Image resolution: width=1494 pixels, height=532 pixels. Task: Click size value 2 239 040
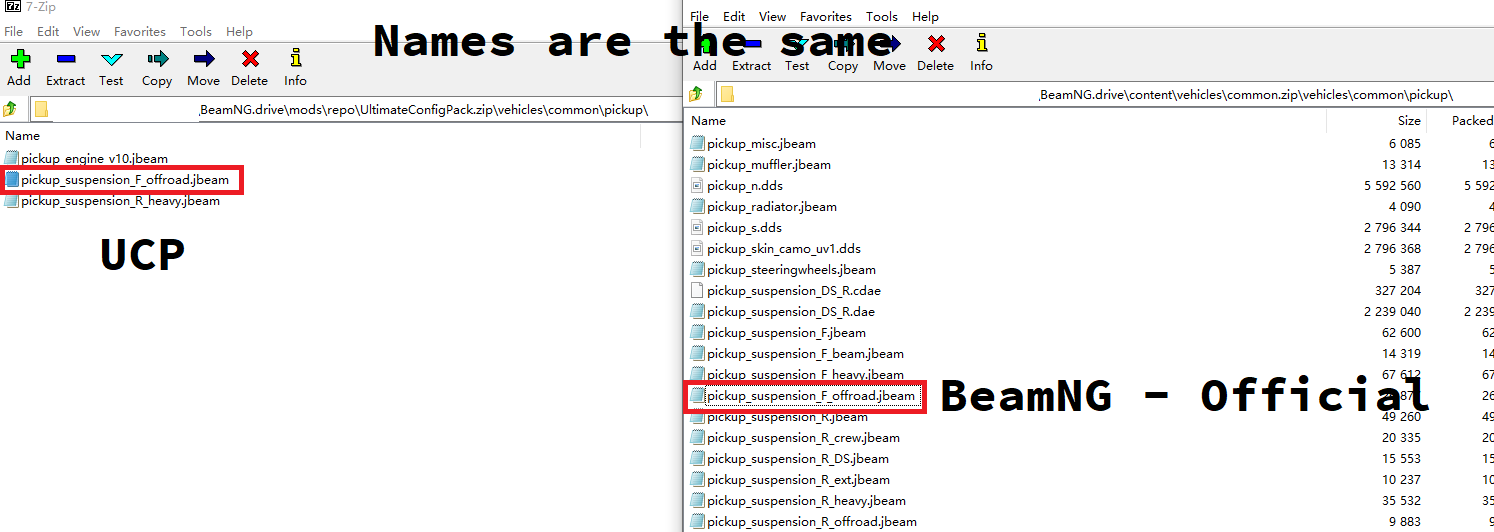pyautogui.click(x=1392, y=312)
